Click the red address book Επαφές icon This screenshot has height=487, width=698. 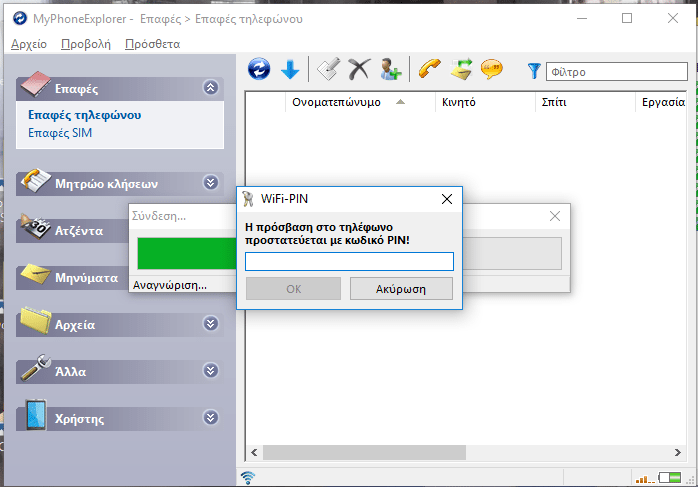coord(36,85)
